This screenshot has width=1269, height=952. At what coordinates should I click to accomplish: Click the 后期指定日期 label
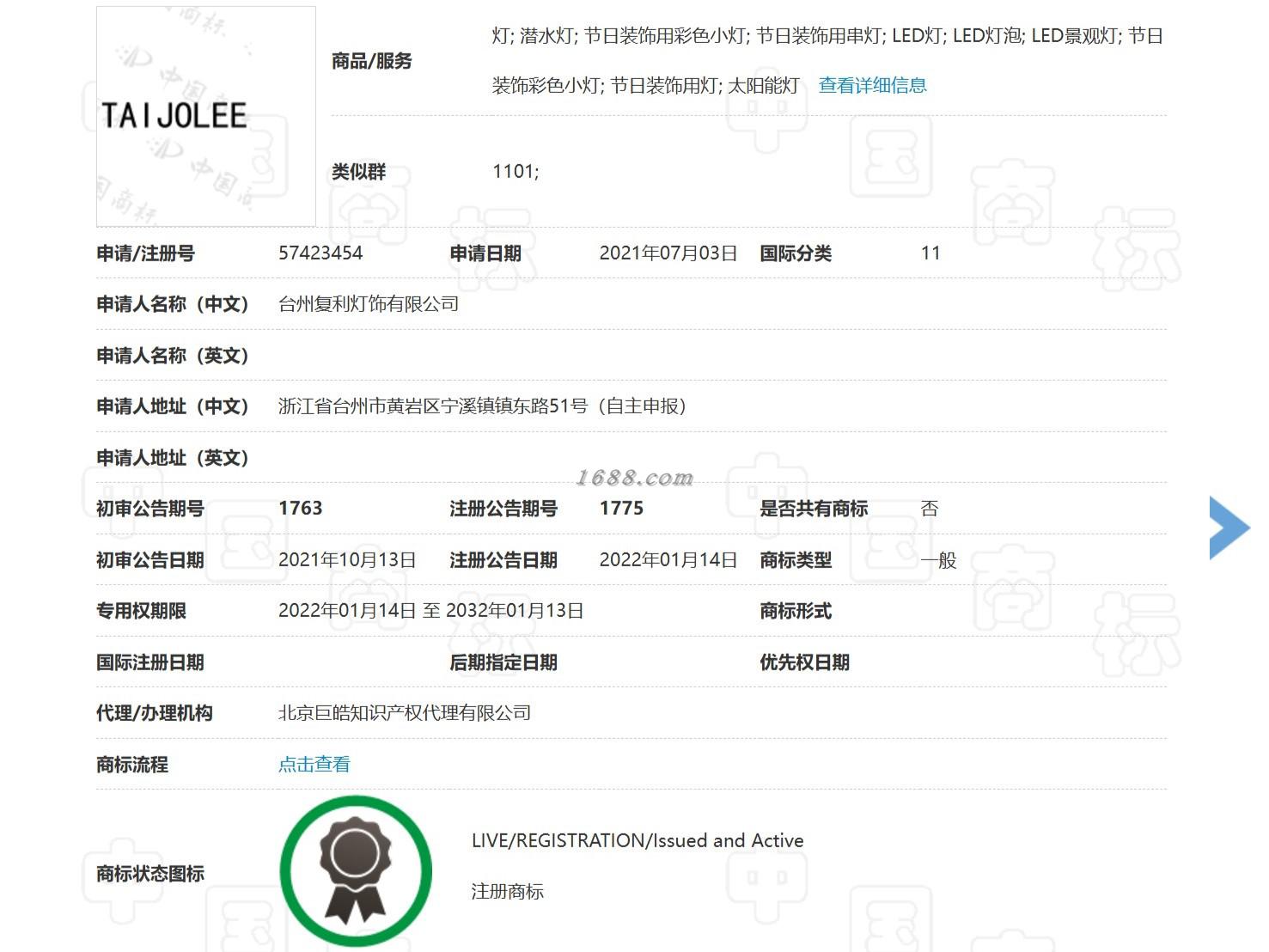pos(503,662)
